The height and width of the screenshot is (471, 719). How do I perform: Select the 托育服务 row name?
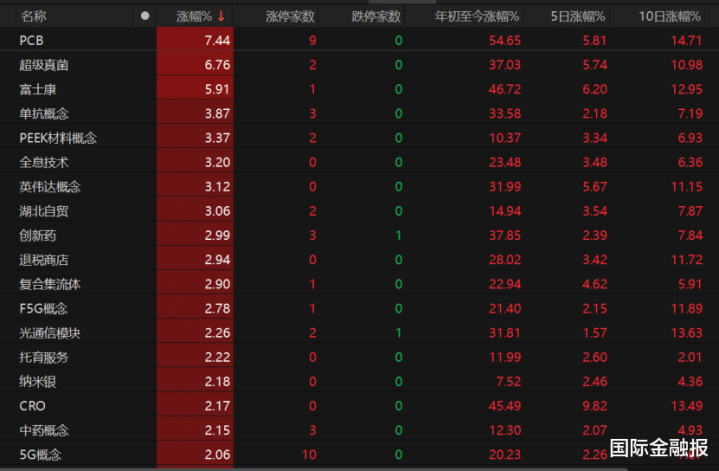click(44, 357)
